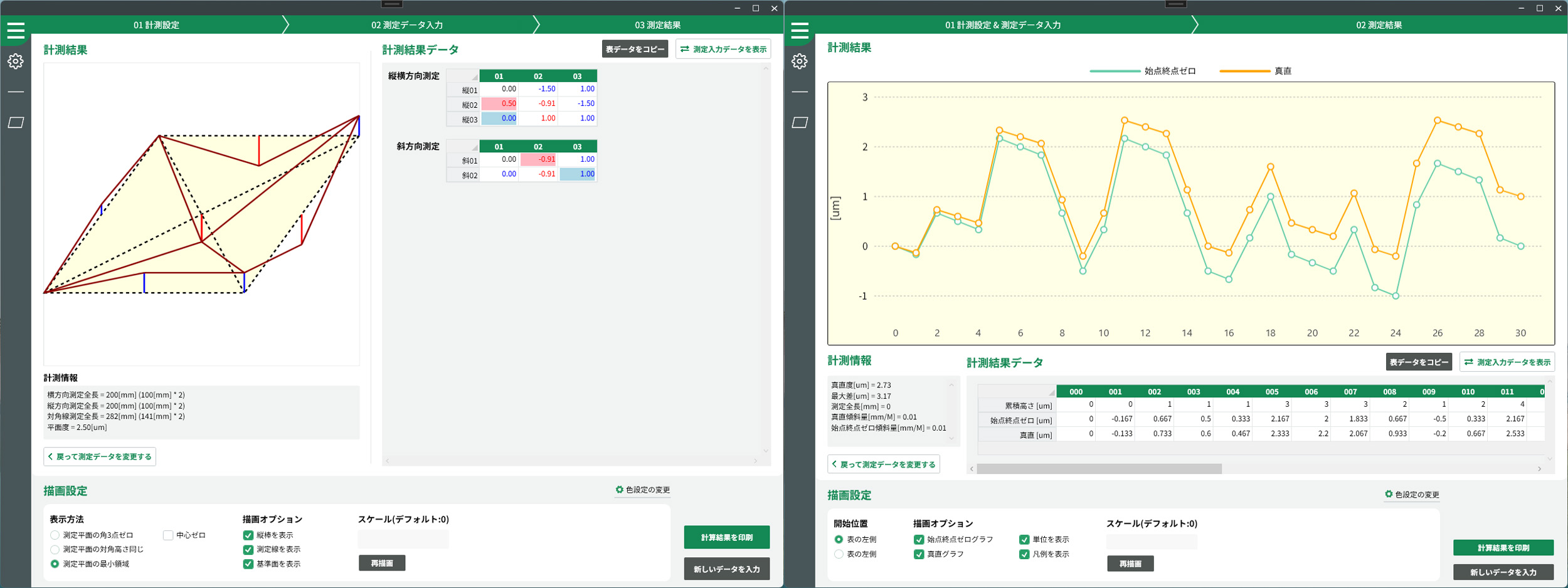Open 色設定の変更 in the flatness window
Image resolution: width=1568 pixels, height=588 pixels.
643,490
